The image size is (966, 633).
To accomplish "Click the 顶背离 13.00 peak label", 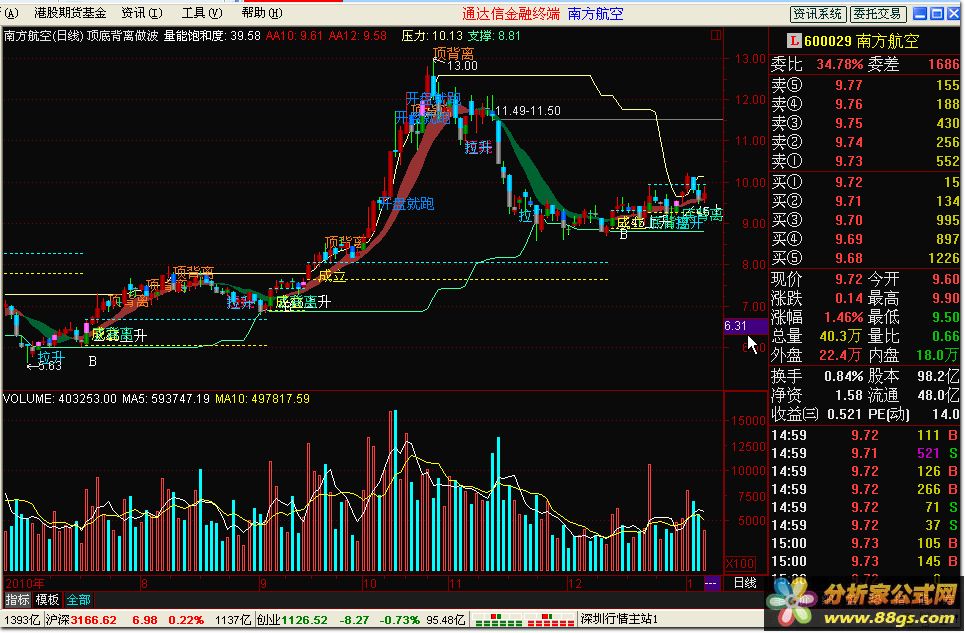I will 455,60.
